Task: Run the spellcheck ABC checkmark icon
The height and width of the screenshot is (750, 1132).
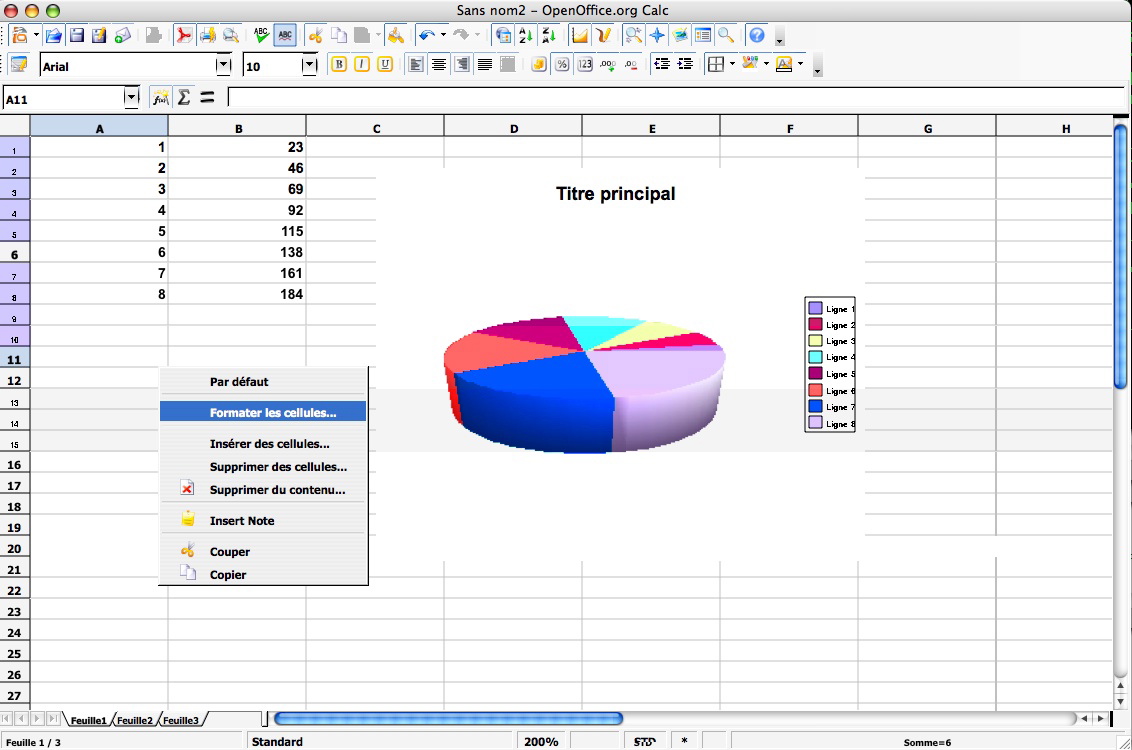Action: [x=261, y=35]
